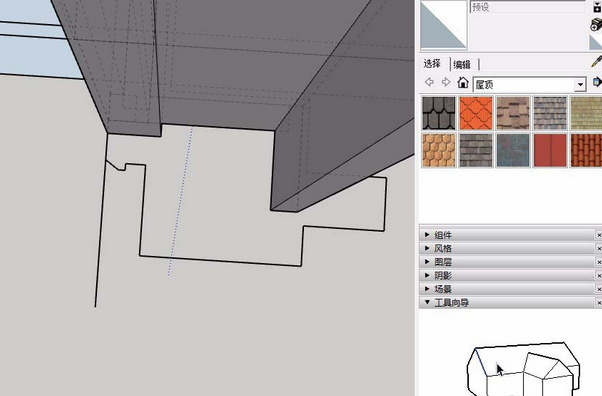Screen dimensions: 602x396
Task: Close the 工具向导 panel
Action: [599, 303]
